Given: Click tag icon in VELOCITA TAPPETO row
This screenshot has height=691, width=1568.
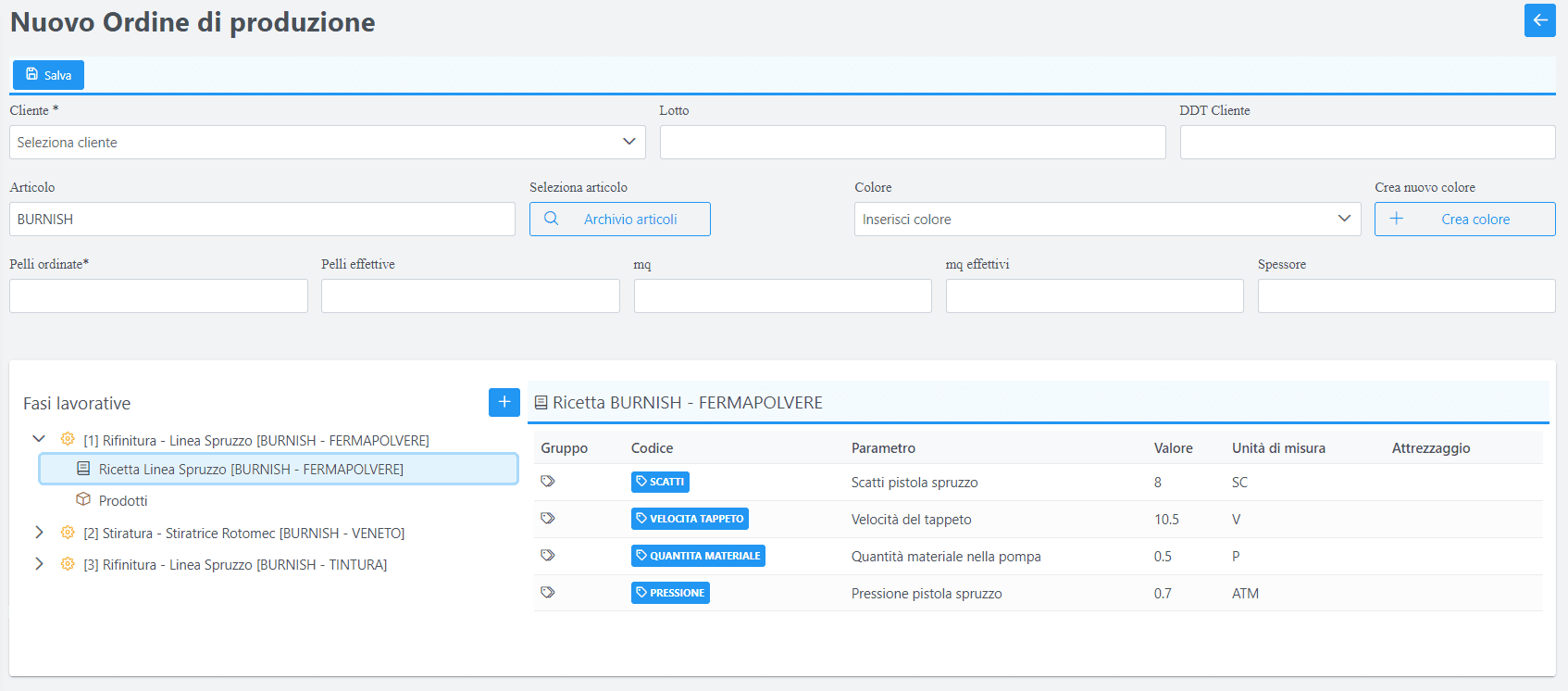Looking at the screenshot, I should [x=548, y=519].
